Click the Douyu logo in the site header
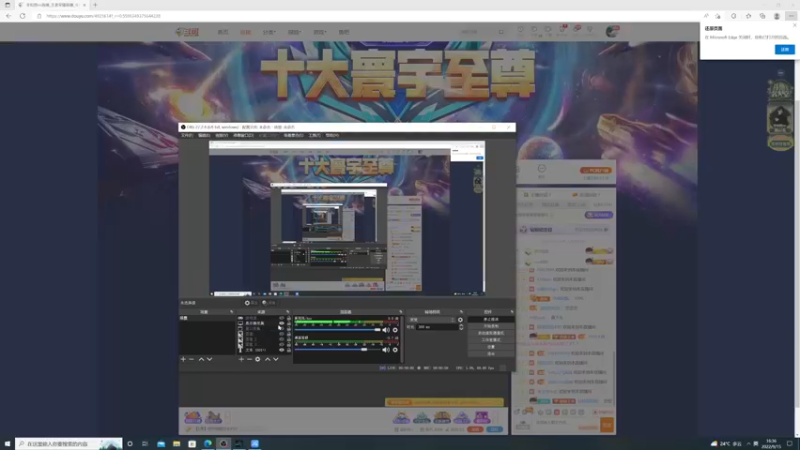The image size is (800, 450). click(187, 32)
